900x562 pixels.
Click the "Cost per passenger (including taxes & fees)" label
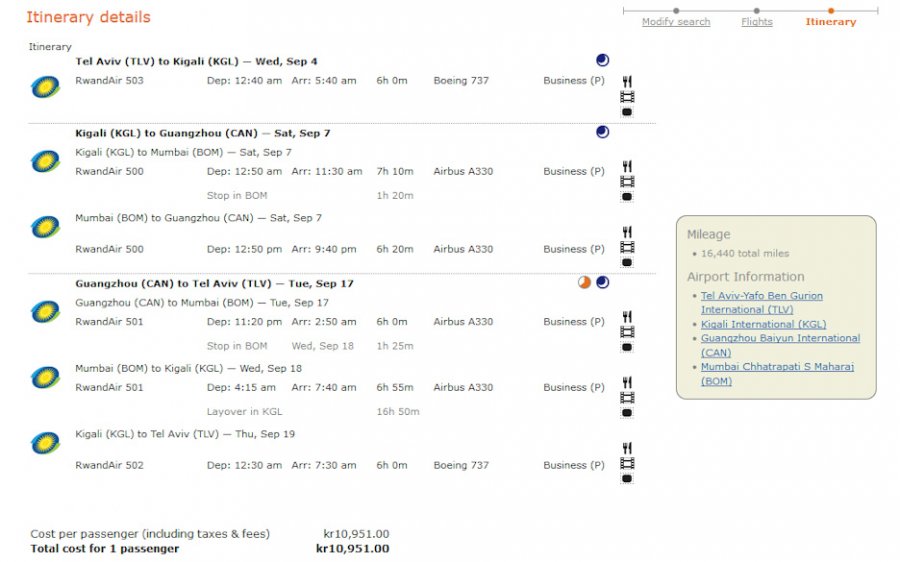coord(150,534)
